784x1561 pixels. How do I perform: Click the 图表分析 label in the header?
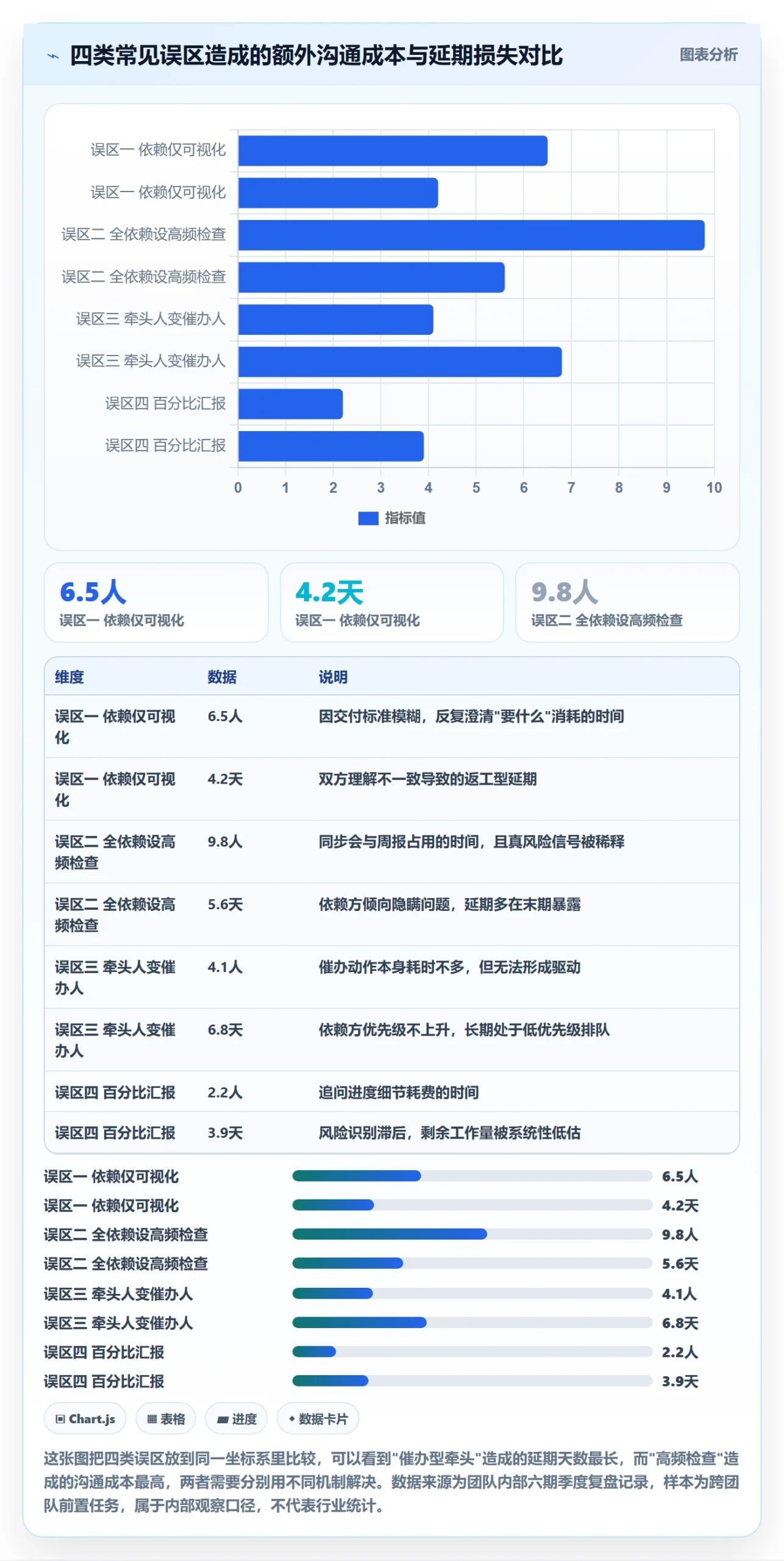point(708,55)
